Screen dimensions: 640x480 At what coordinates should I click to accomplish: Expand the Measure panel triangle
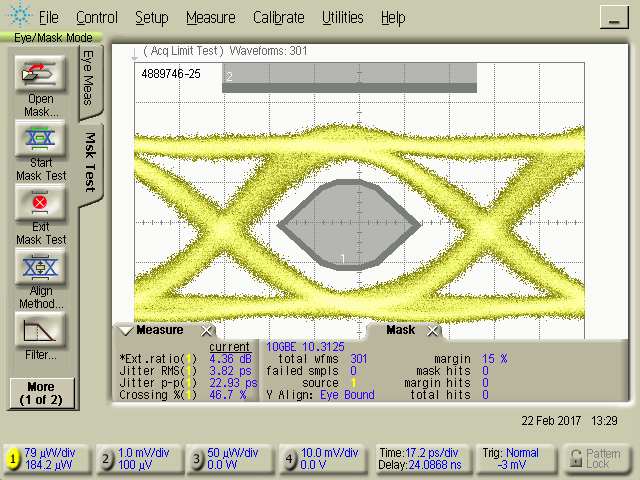click(x=125, y=331)
